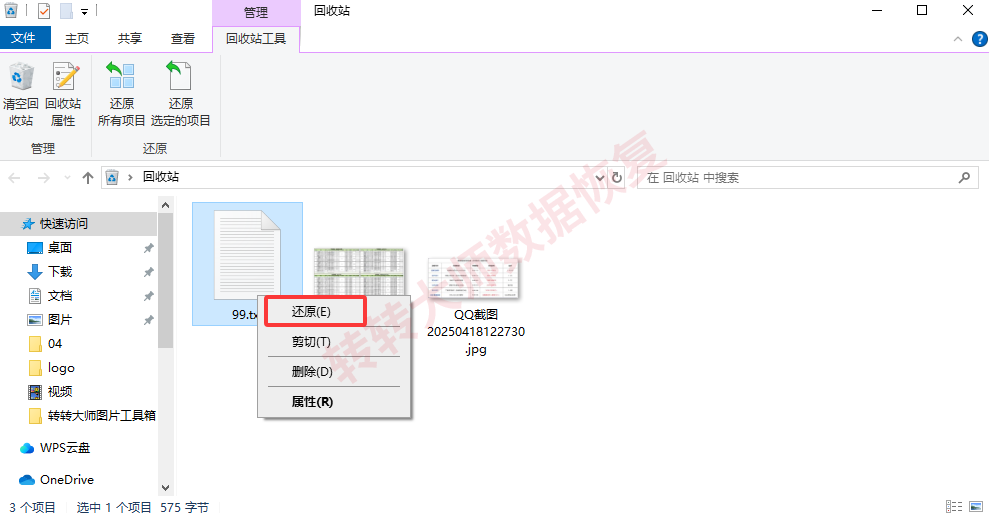This screenshot has height=514, width=989.
Task: Click the search magnifier icon
Action: (964, 178)
